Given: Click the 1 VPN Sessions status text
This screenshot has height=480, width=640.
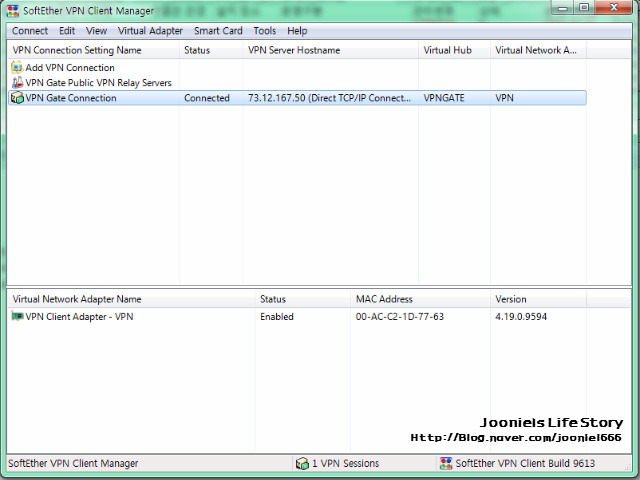Looking at the screenshot, I should 345,463.
